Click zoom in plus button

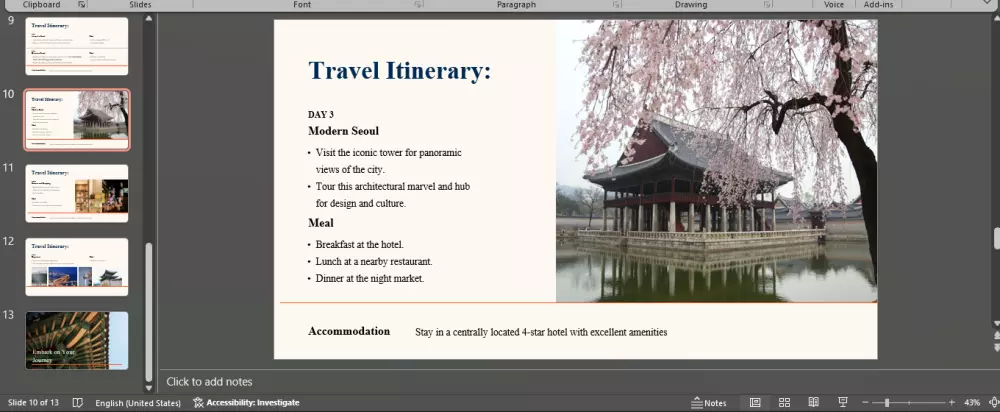click(x=952, y=402)
